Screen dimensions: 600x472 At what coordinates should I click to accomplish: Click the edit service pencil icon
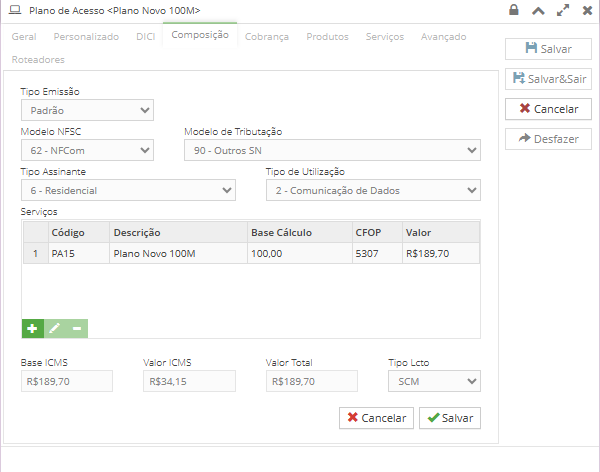(55, 328)
